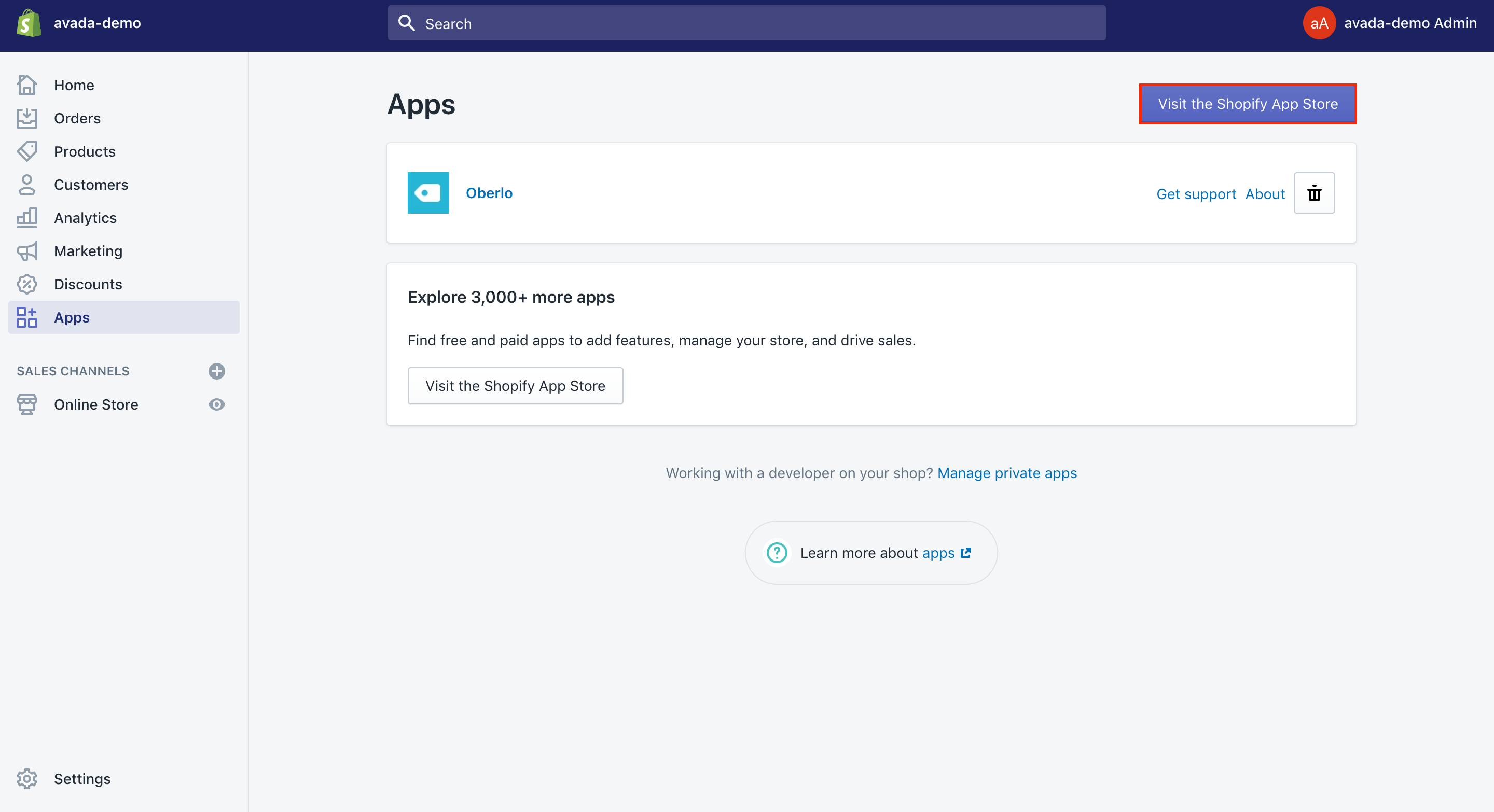1494x812 pixels.
Task: Click the Orders sidebar icon
Action: tap(27, 118)
